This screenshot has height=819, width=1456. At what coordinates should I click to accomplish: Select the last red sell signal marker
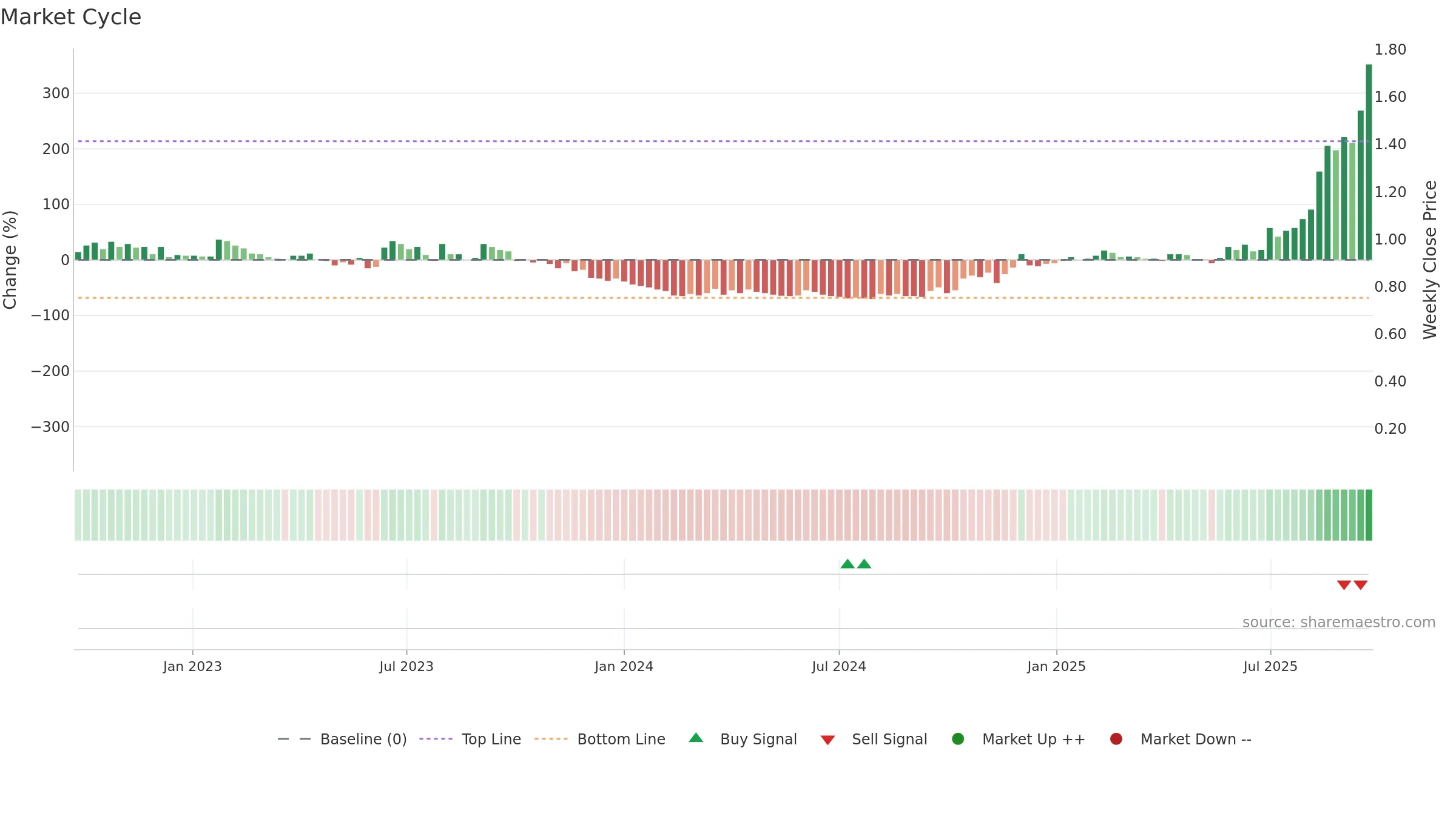coord(1361,585)
